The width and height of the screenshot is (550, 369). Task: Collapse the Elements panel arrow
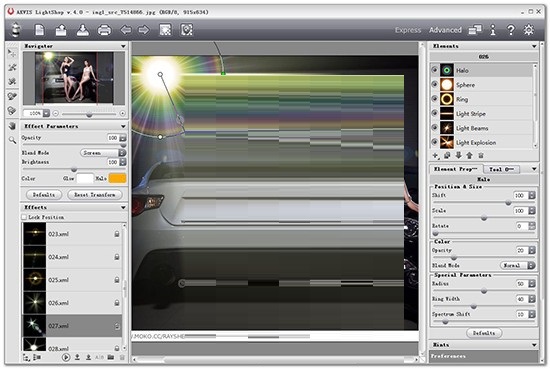[534, 46]
